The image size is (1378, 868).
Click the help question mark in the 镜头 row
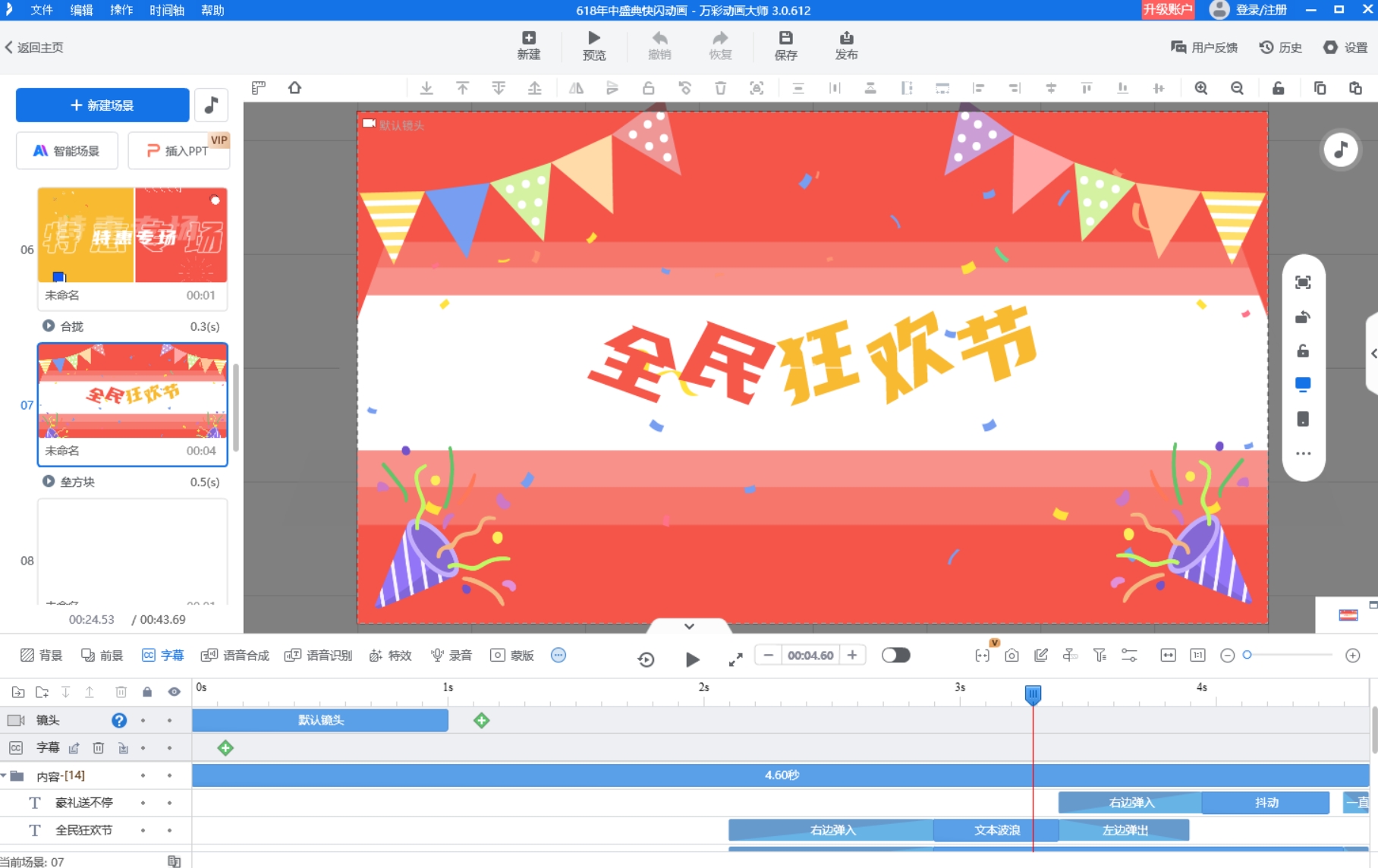point(119,720)
